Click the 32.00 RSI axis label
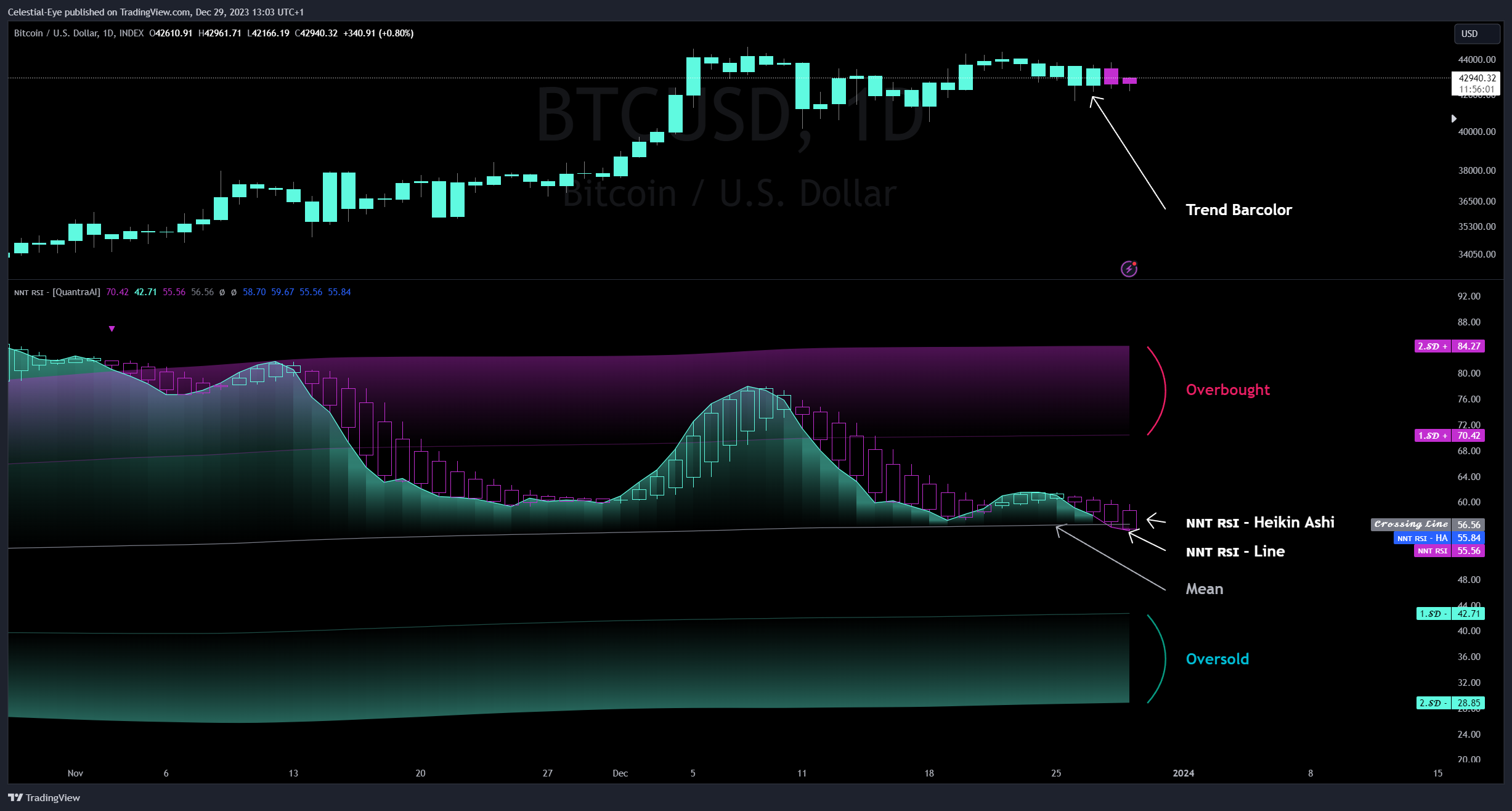This screenshot has height=811, width=1512. pyautogui.click(x=1469, y=683)
